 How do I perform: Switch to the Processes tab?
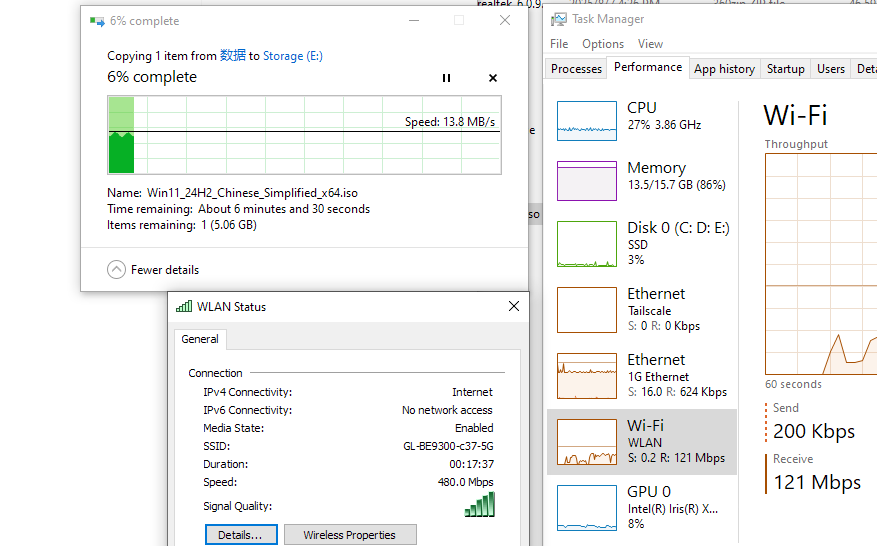577,69
